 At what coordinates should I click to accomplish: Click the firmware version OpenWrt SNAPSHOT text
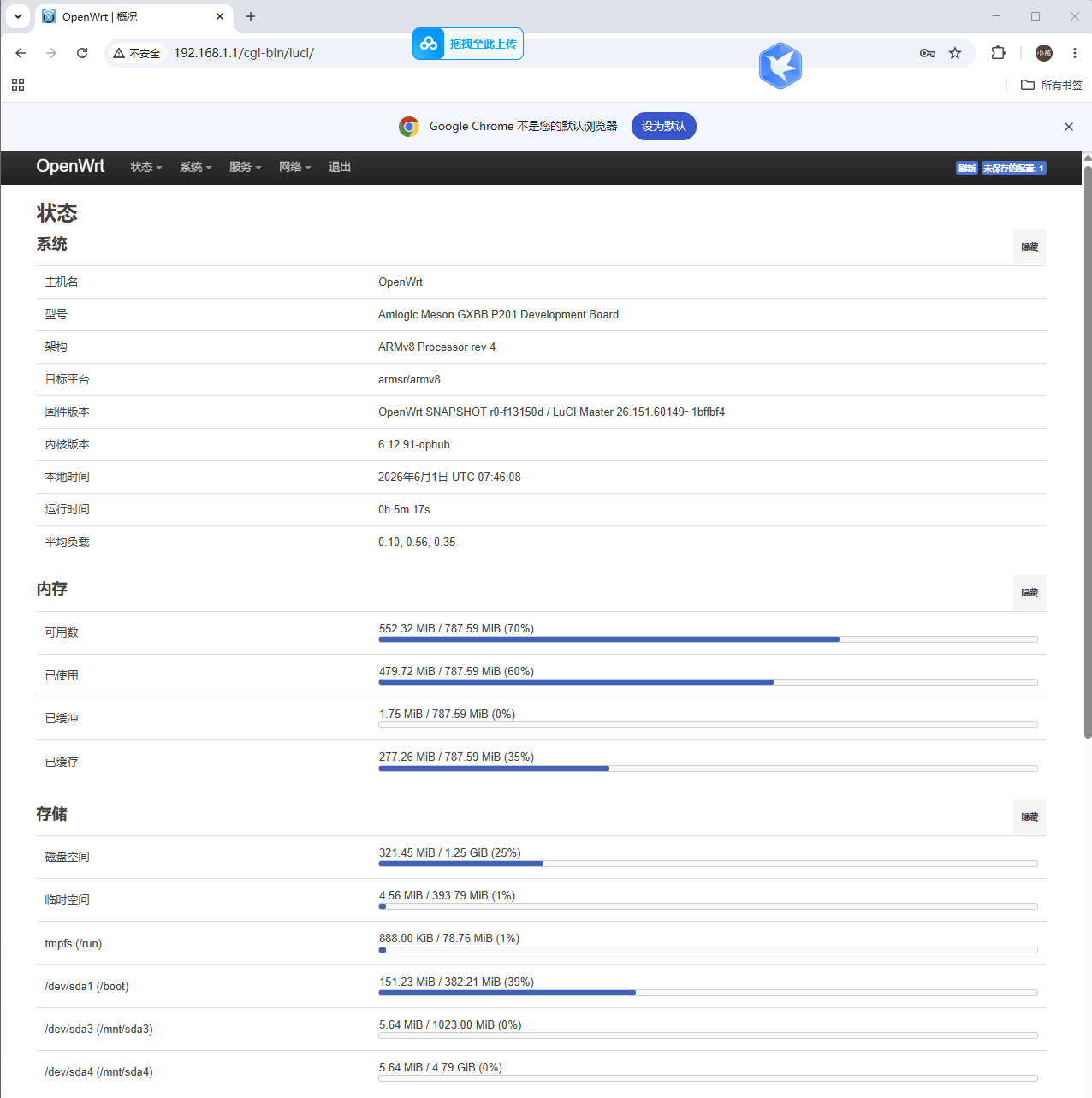(551, 412)
